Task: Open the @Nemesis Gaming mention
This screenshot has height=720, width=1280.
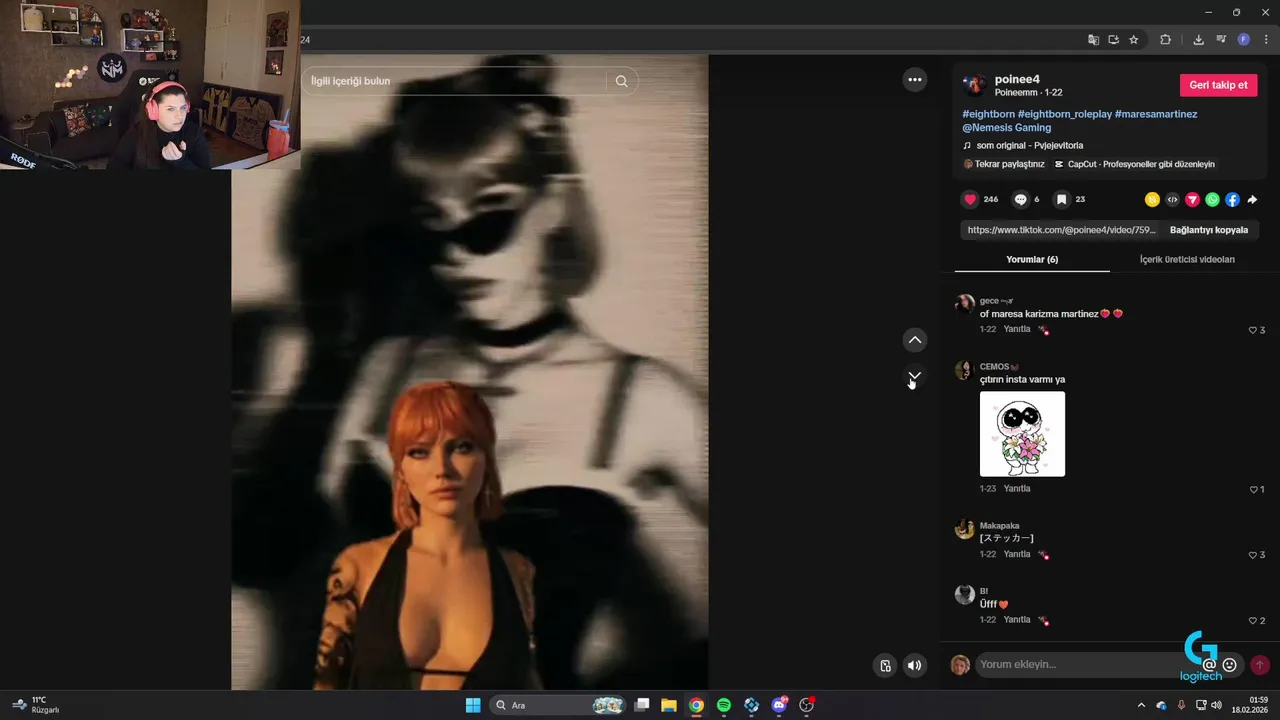Action: tap(1006, 128)
